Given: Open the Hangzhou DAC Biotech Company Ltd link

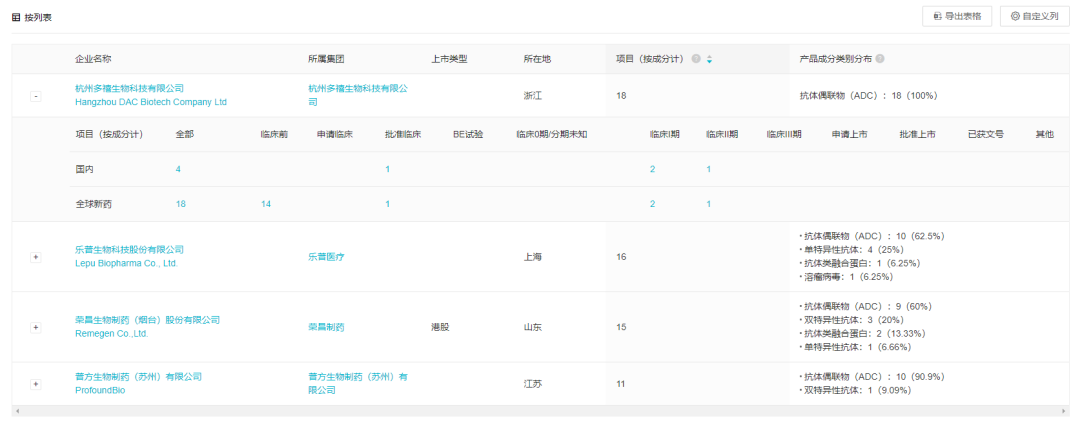Looking at the screenshot, I should coord(151,102).
